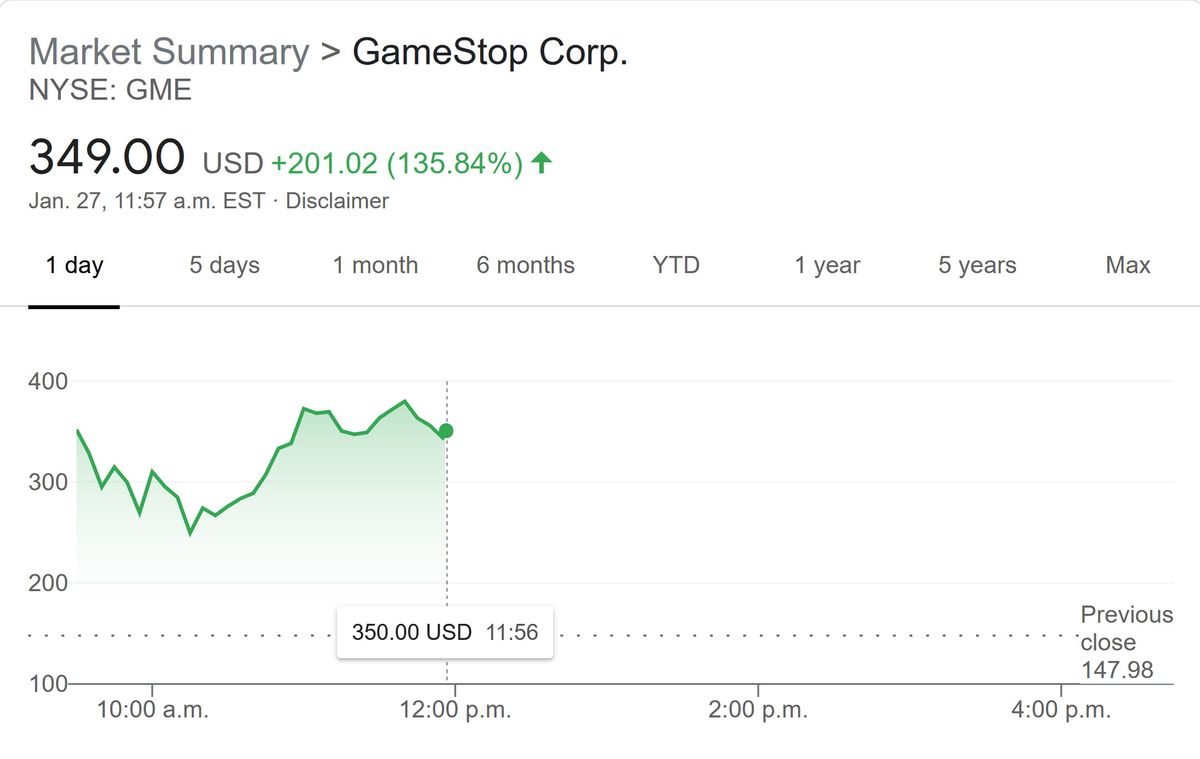The height and width of the screenshot is (759, 1200).
Task: Switch to the 5 days chart view
Action: point(224,265)
